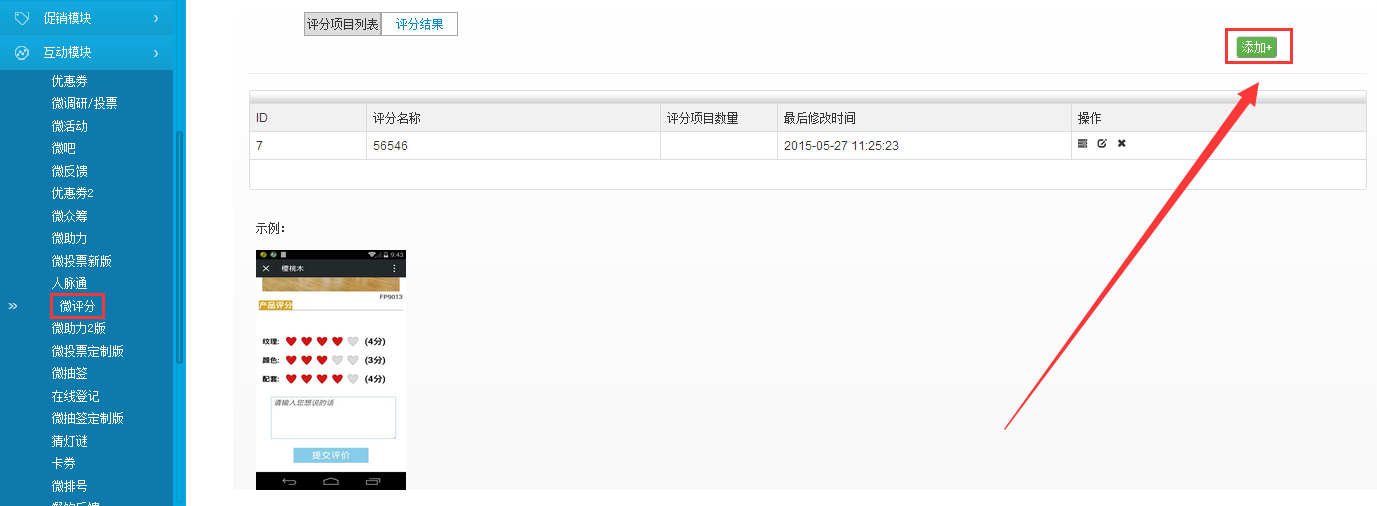
Task: Click the chart icon beside 互动模块
Action: [22, 52]
